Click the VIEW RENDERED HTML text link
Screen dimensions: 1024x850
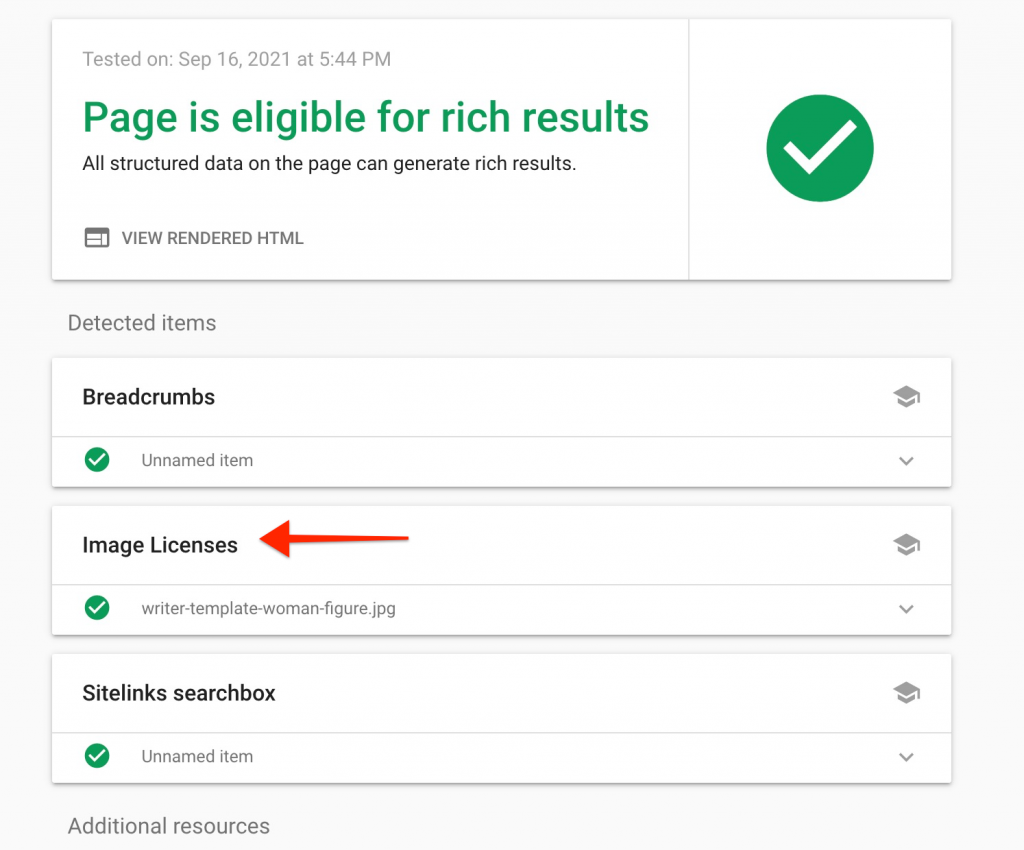click(x=212, y=238)
